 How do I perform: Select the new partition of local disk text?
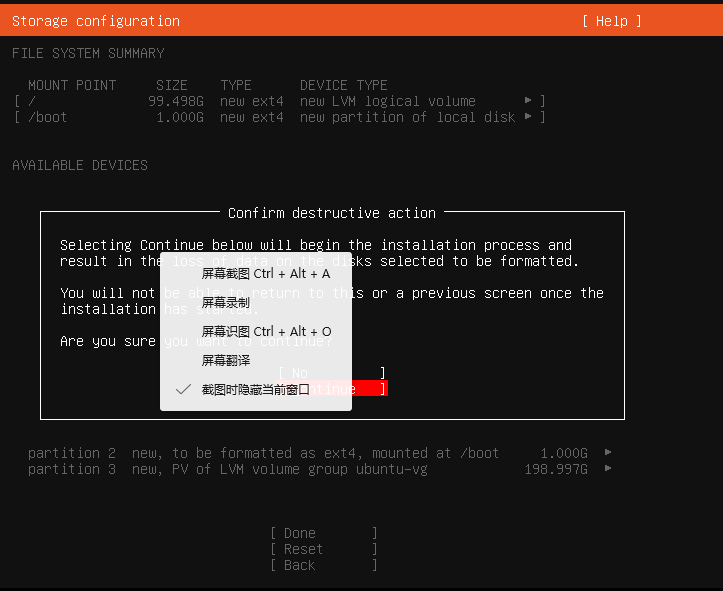[x=407, y=117]
